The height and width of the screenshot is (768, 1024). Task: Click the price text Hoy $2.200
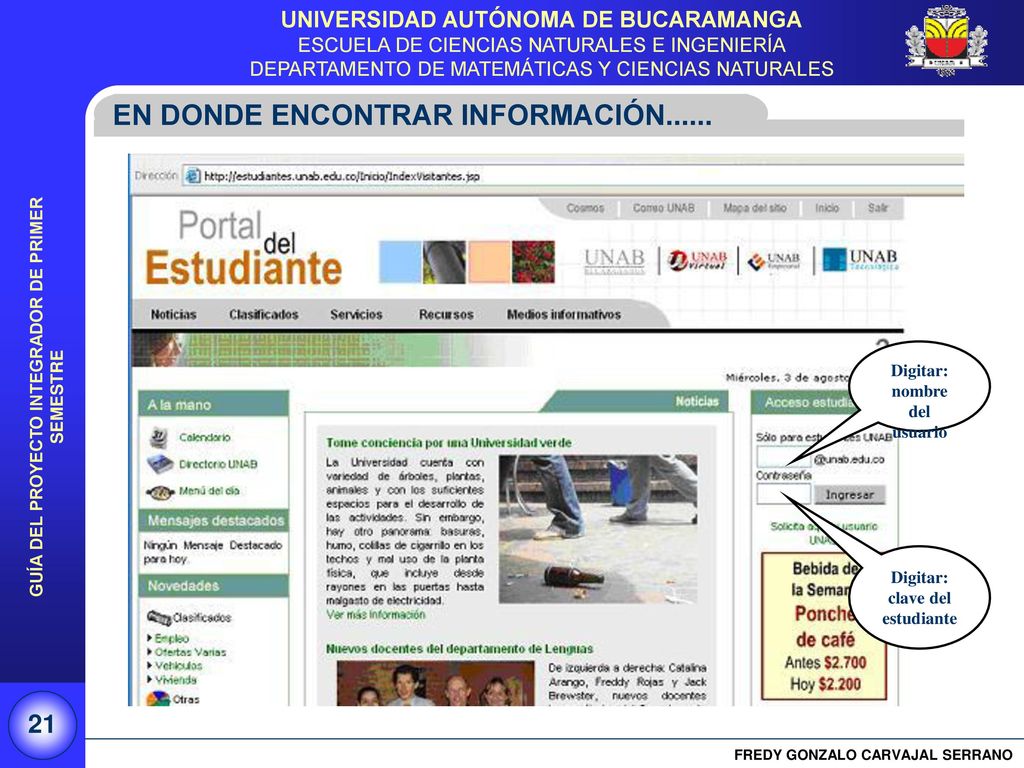pos(825,684)
